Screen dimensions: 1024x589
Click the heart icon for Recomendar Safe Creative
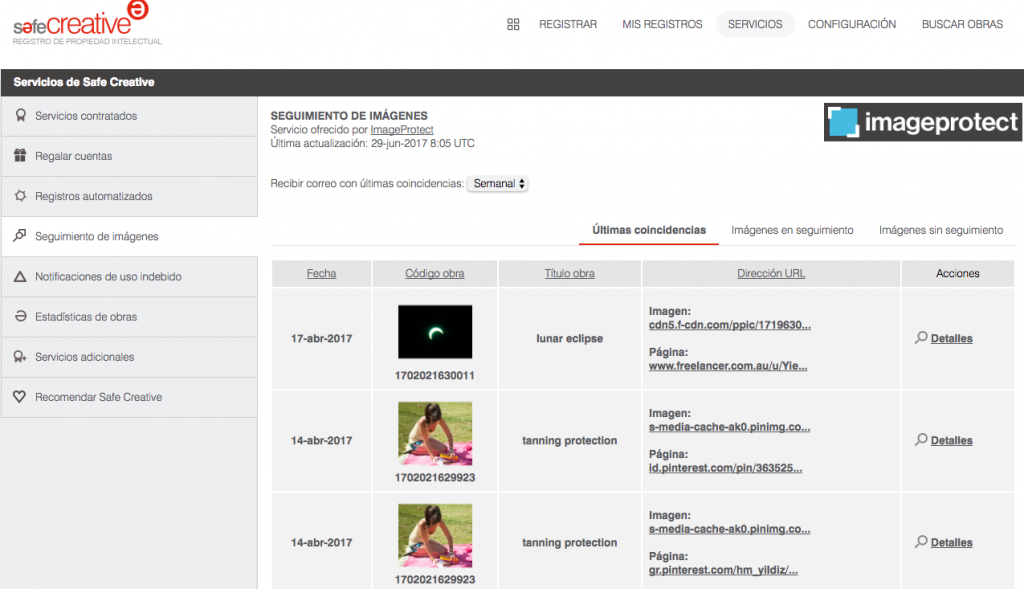coord(20,397)
